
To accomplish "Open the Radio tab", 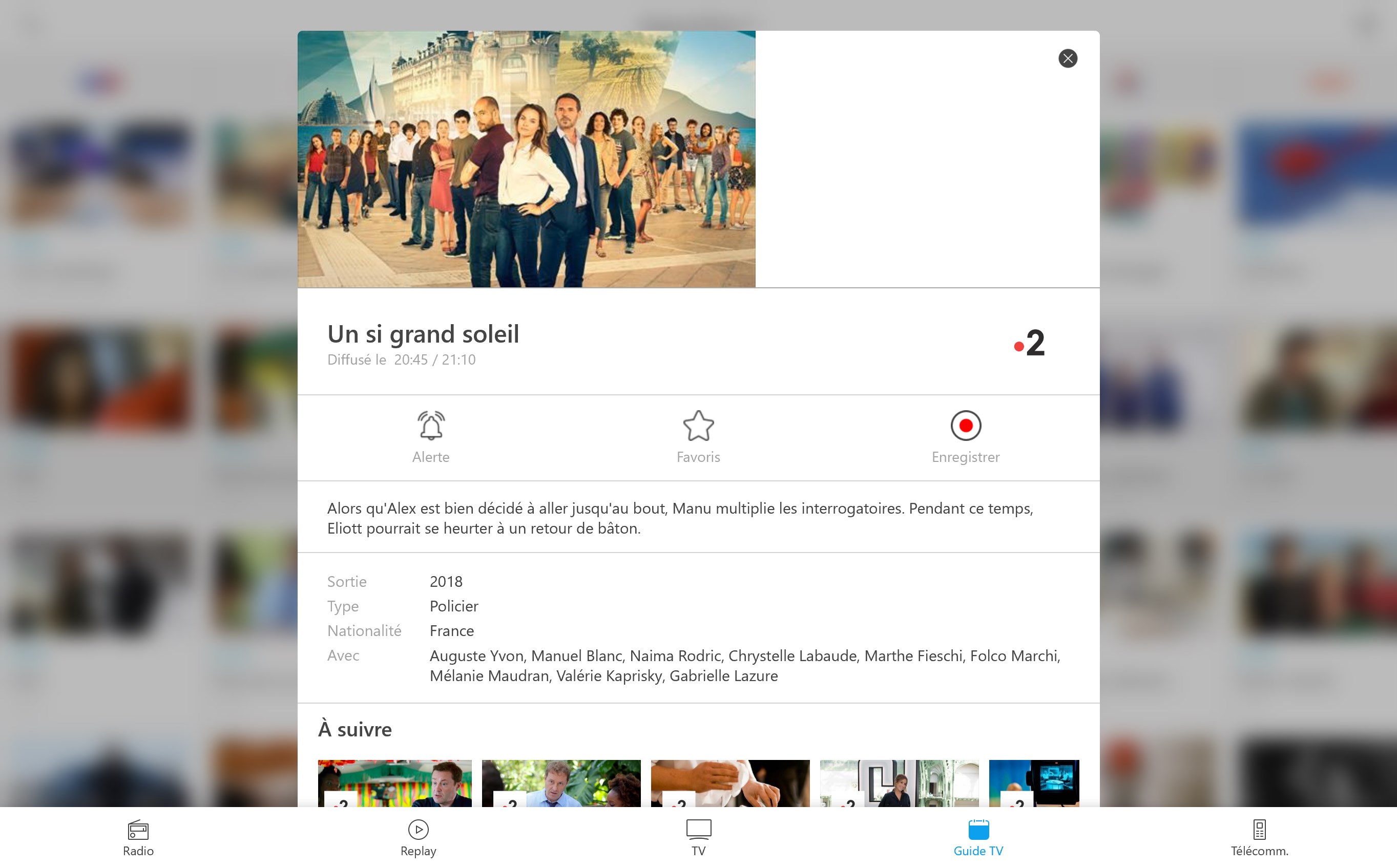I will (x=138, y=838).
